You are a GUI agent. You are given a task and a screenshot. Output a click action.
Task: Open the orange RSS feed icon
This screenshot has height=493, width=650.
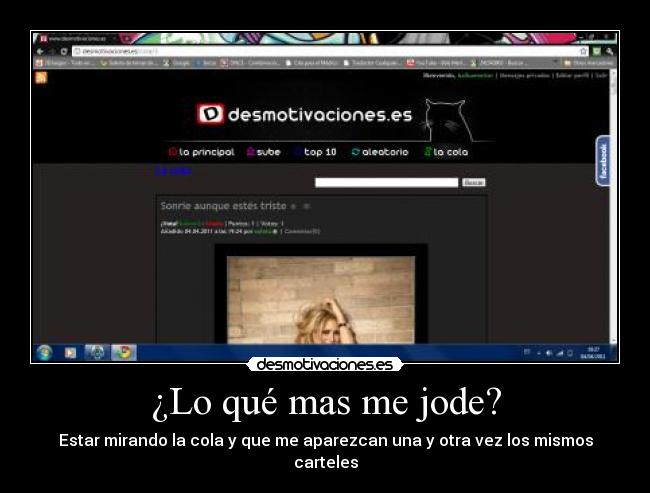click(41, 78)
